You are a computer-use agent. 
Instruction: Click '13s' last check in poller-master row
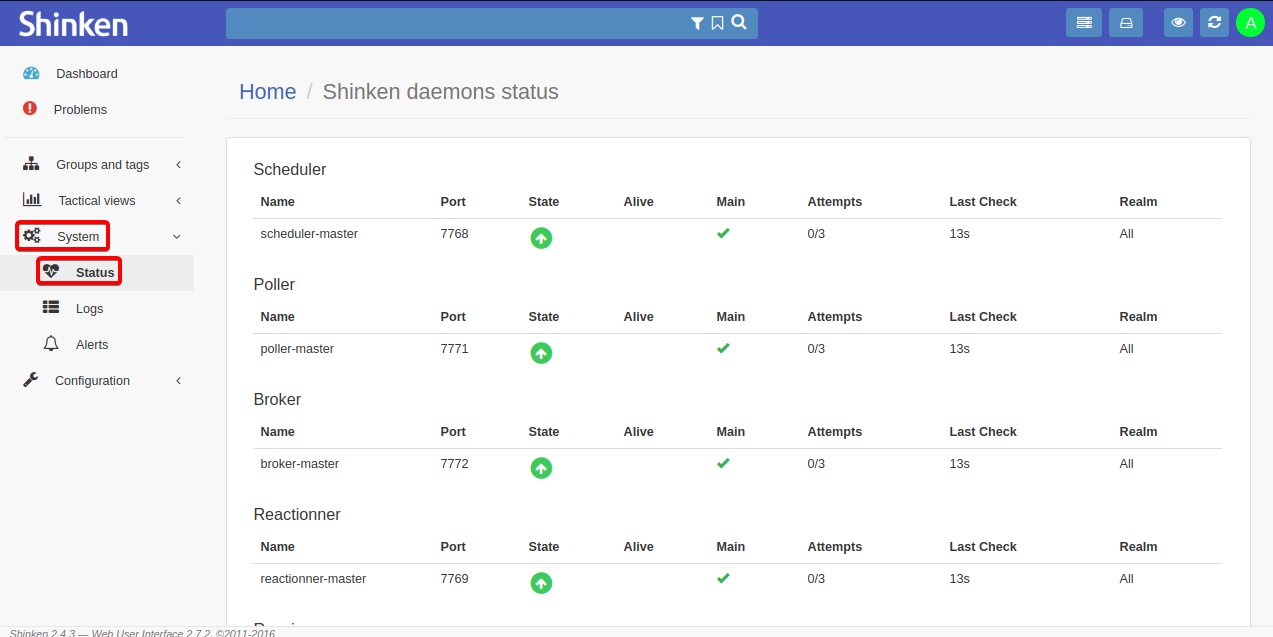tap(960, 349)
